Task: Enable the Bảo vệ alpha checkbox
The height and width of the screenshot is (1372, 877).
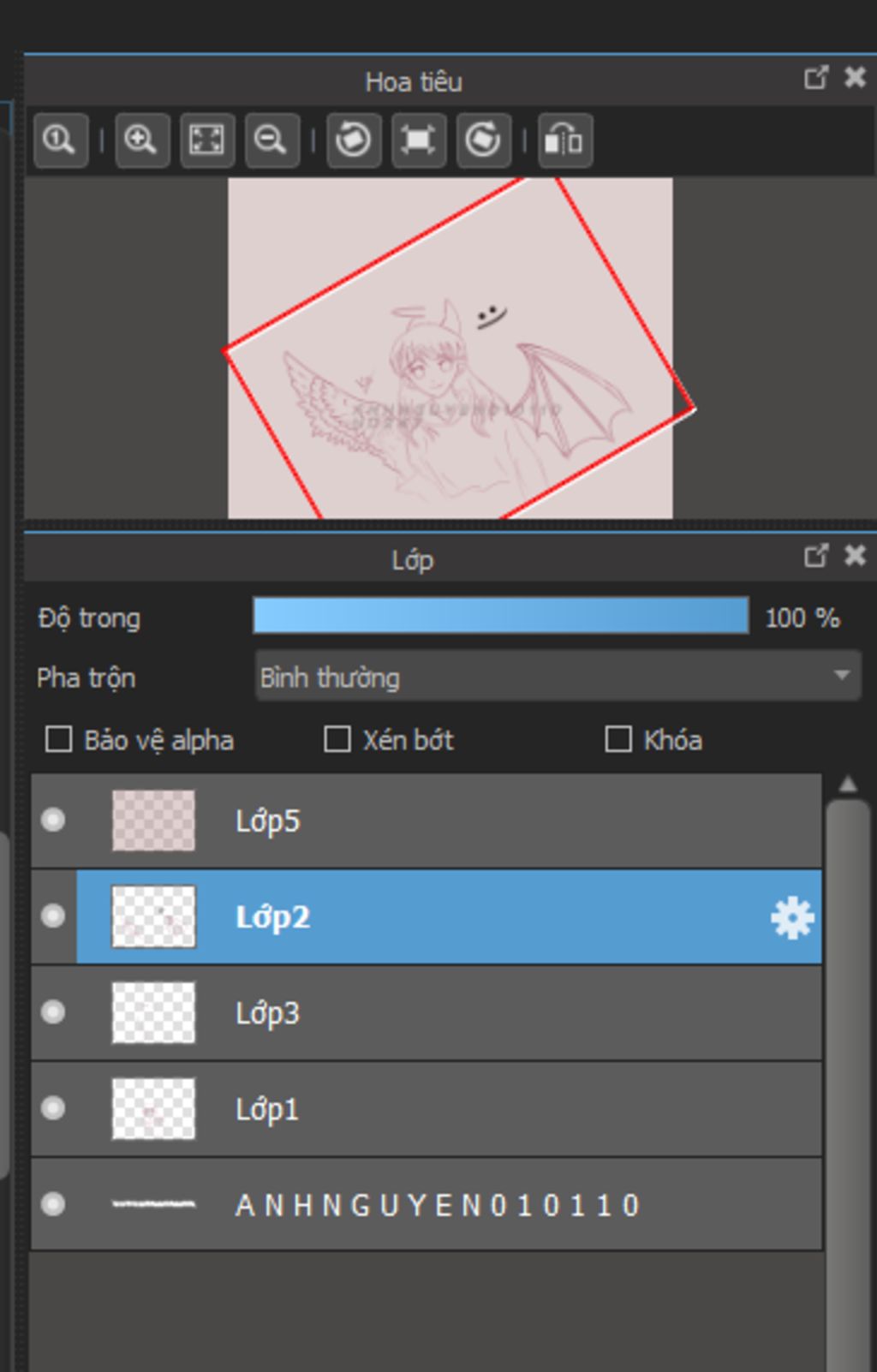Action: (58, 739)
